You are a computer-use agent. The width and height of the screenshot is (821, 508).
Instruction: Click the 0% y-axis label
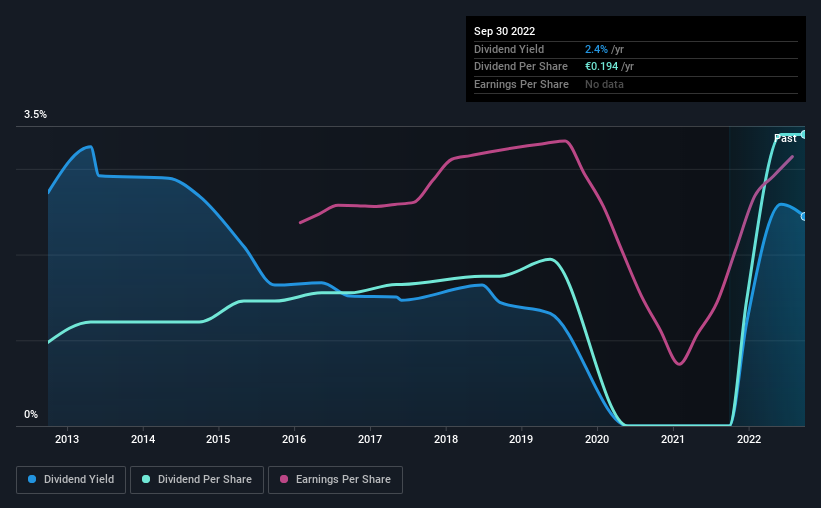point(31,414)
